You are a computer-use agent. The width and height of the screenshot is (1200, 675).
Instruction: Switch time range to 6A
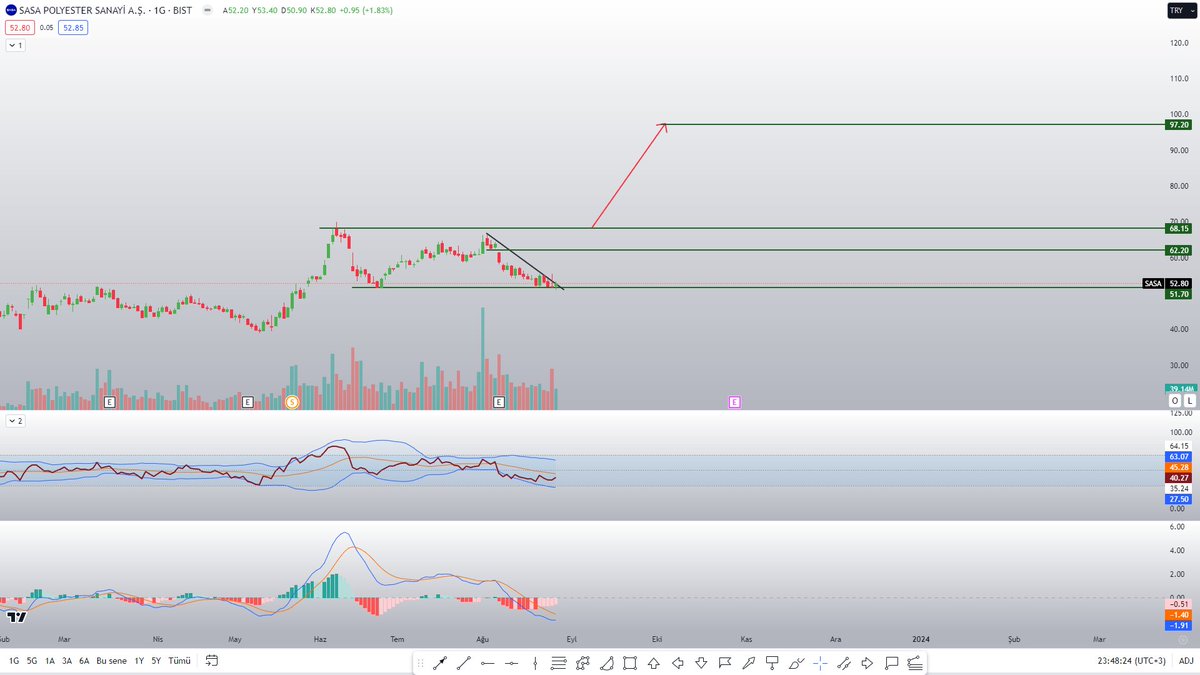[84, 661]
